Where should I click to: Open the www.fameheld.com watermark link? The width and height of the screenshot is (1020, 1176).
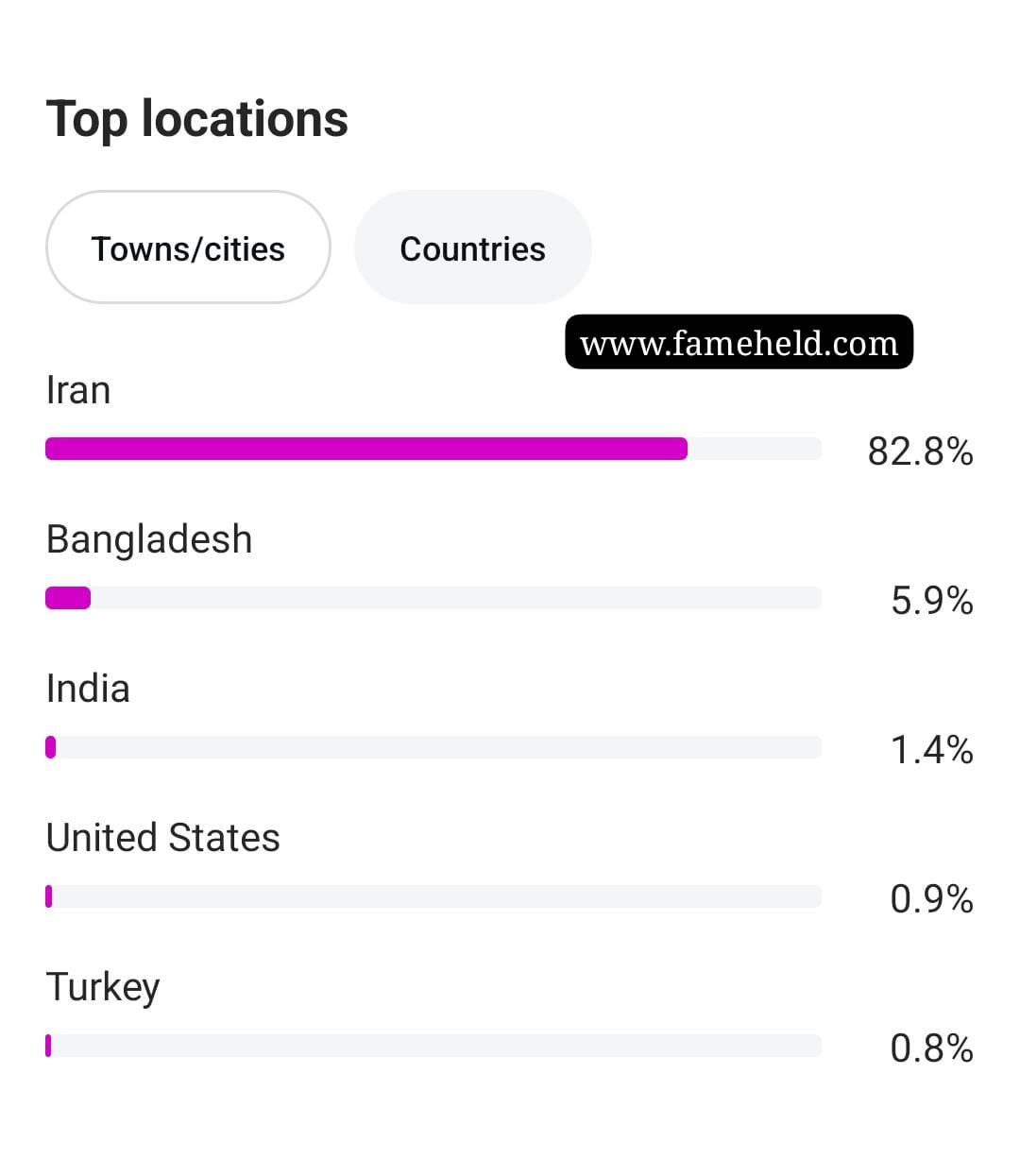(739, 342)
